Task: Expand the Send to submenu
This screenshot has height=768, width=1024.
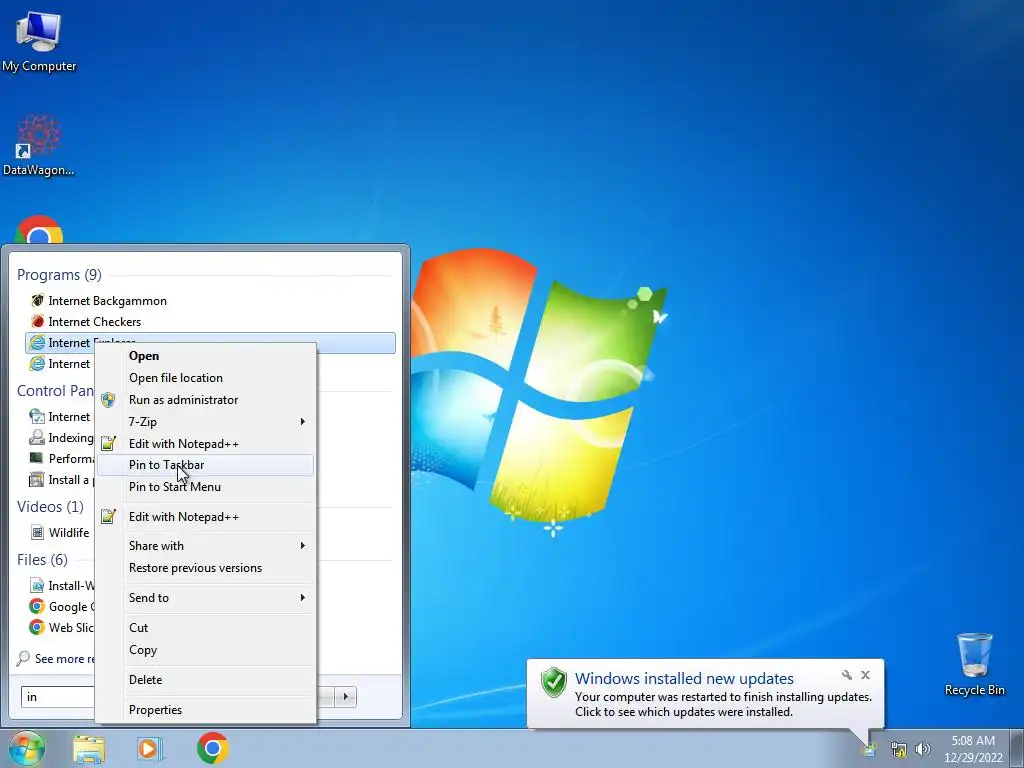Action: pos(205,598)
